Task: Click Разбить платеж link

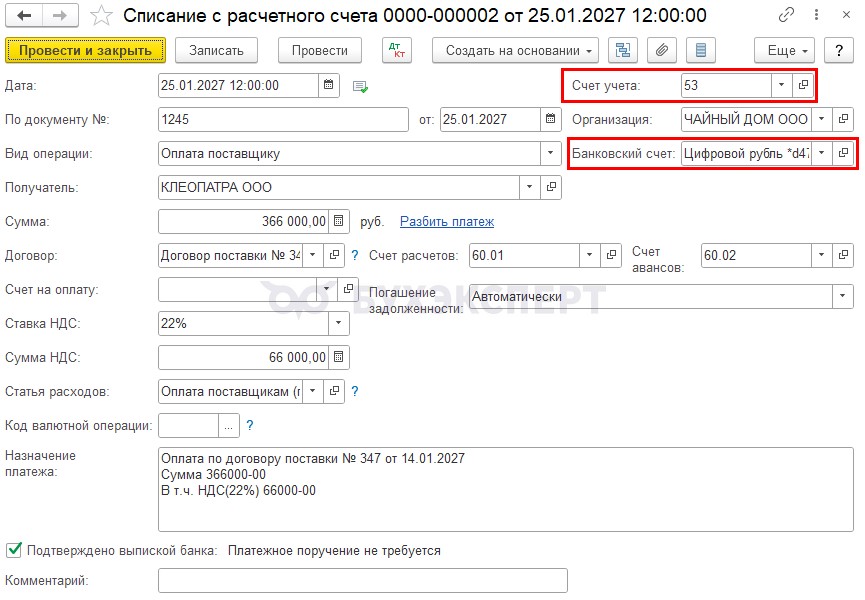Action: [447, 222]
